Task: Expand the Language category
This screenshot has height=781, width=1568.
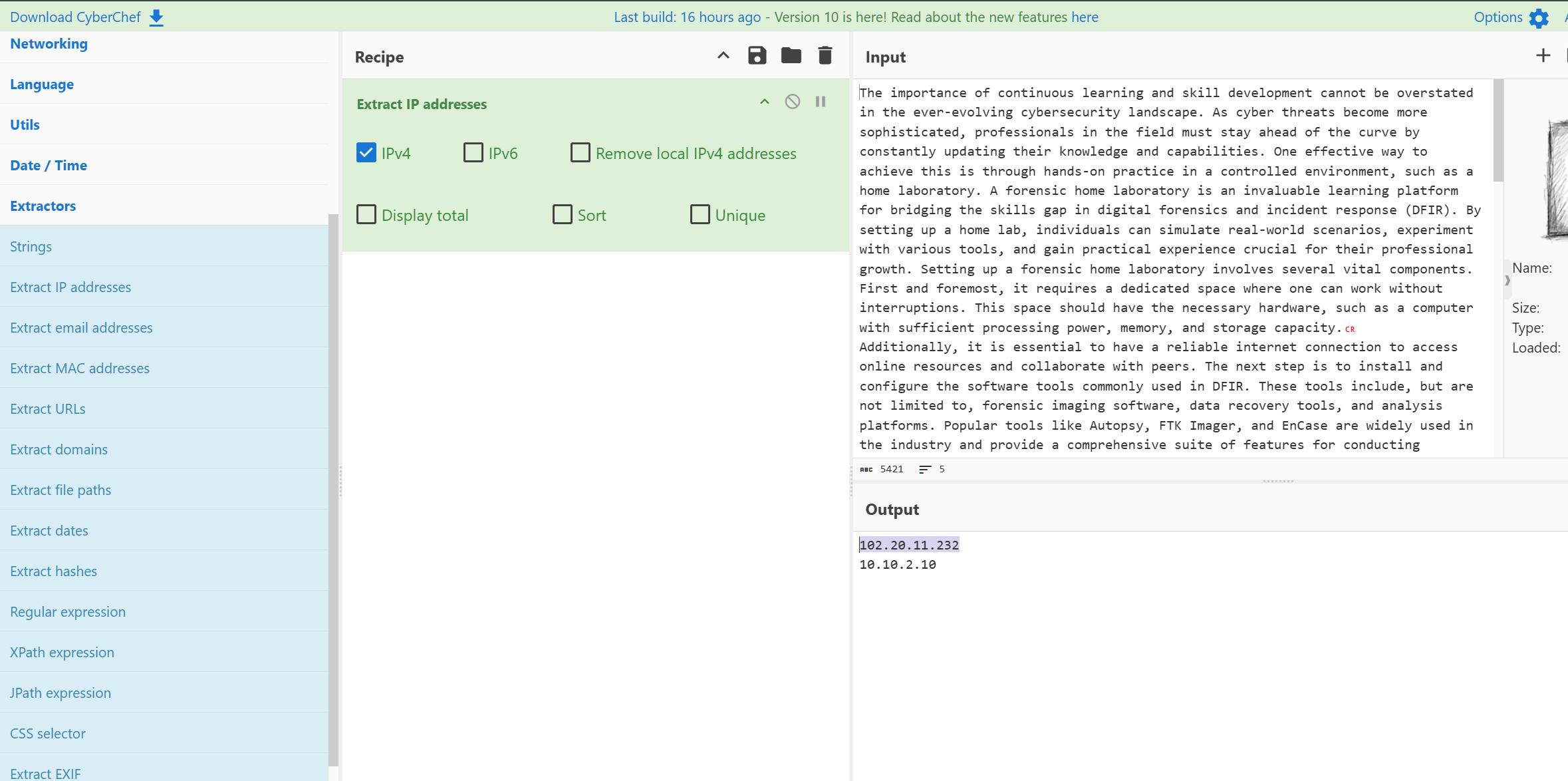Action: click(x=164, y=84)
